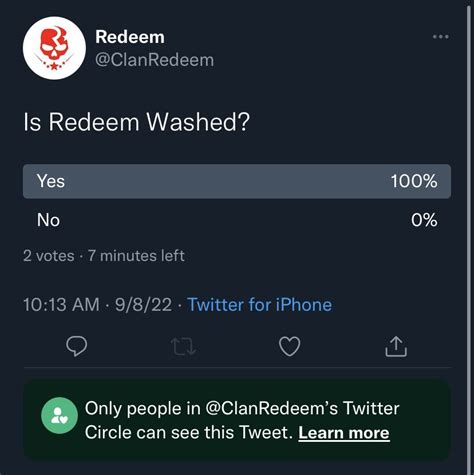
Task: Click the 100% result on Yes
Action: (414, 181)
